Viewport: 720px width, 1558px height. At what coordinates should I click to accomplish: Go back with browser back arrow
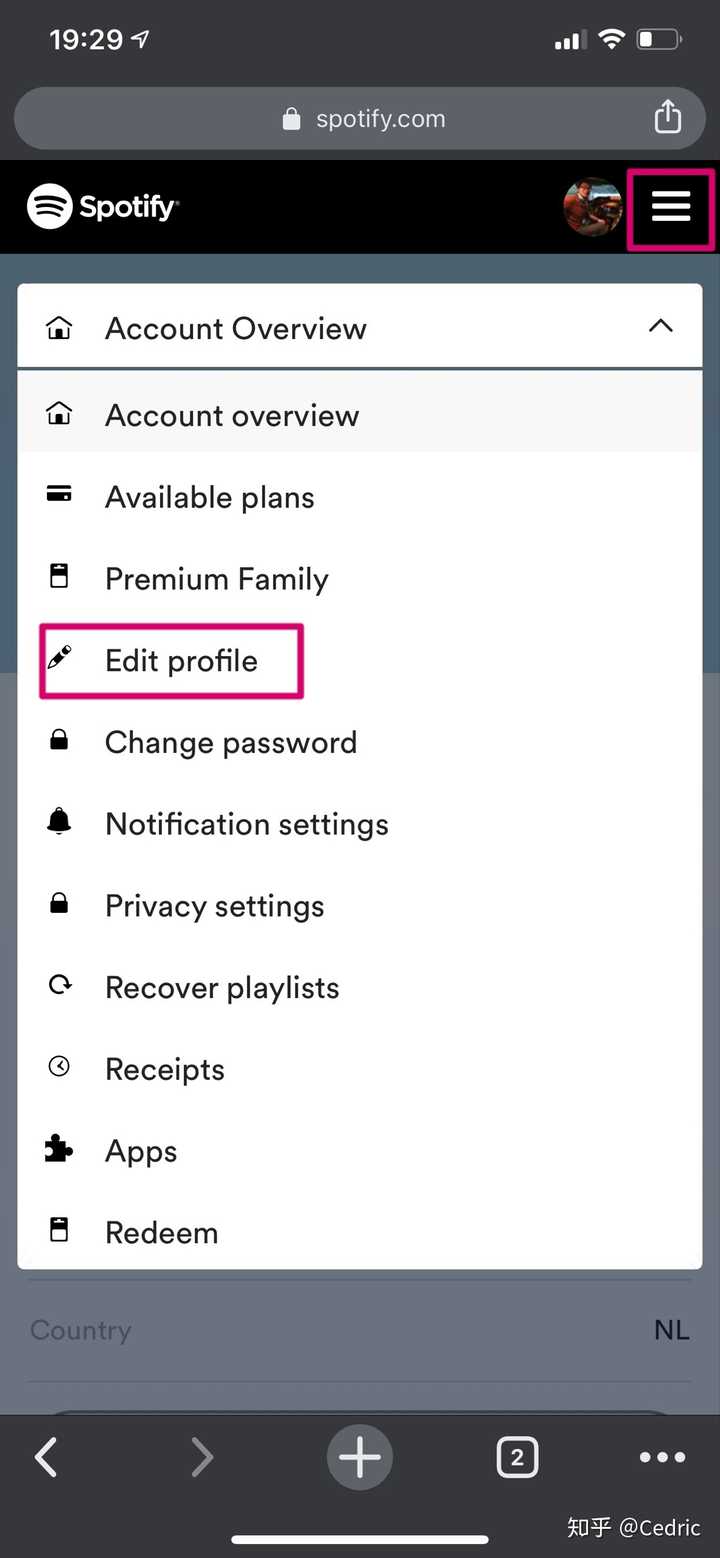tap(46, 1458)
